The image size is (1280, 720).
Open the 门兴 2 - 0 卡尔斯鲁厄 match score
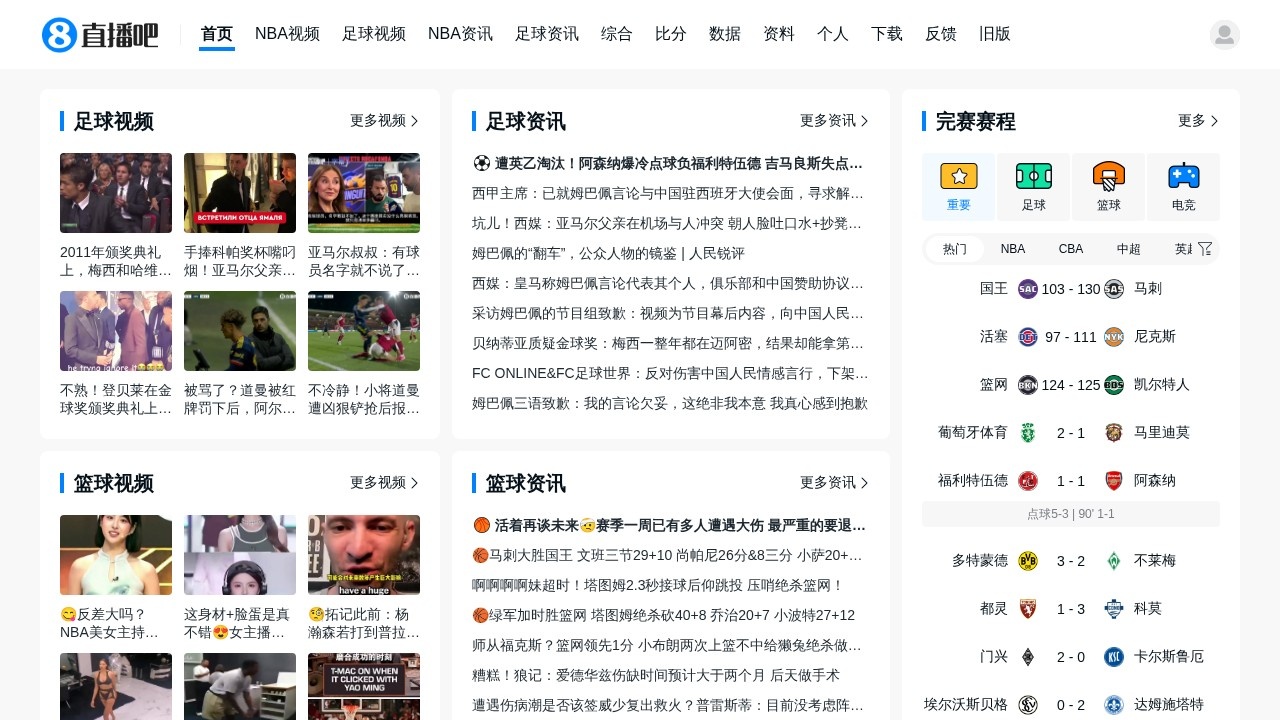pyautogui.click(x=1071, y=657)
